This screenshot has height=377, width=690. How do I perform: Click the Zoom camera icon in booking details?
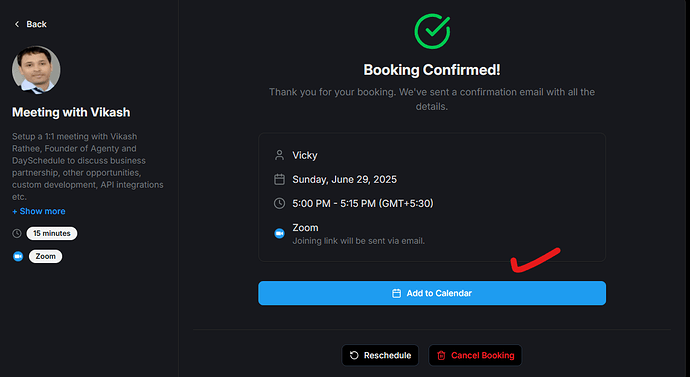[279, 233]
